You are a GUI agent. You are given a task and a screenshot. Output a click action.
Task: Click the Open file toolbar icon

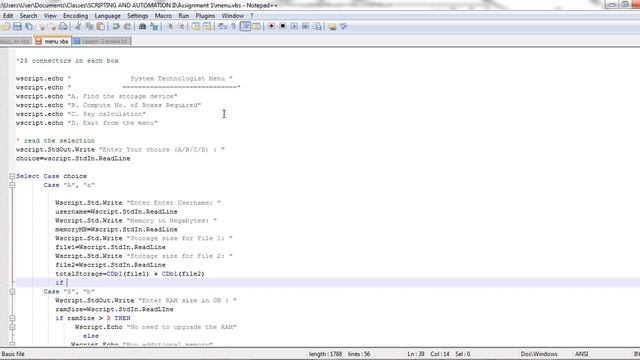pos(6,27)
